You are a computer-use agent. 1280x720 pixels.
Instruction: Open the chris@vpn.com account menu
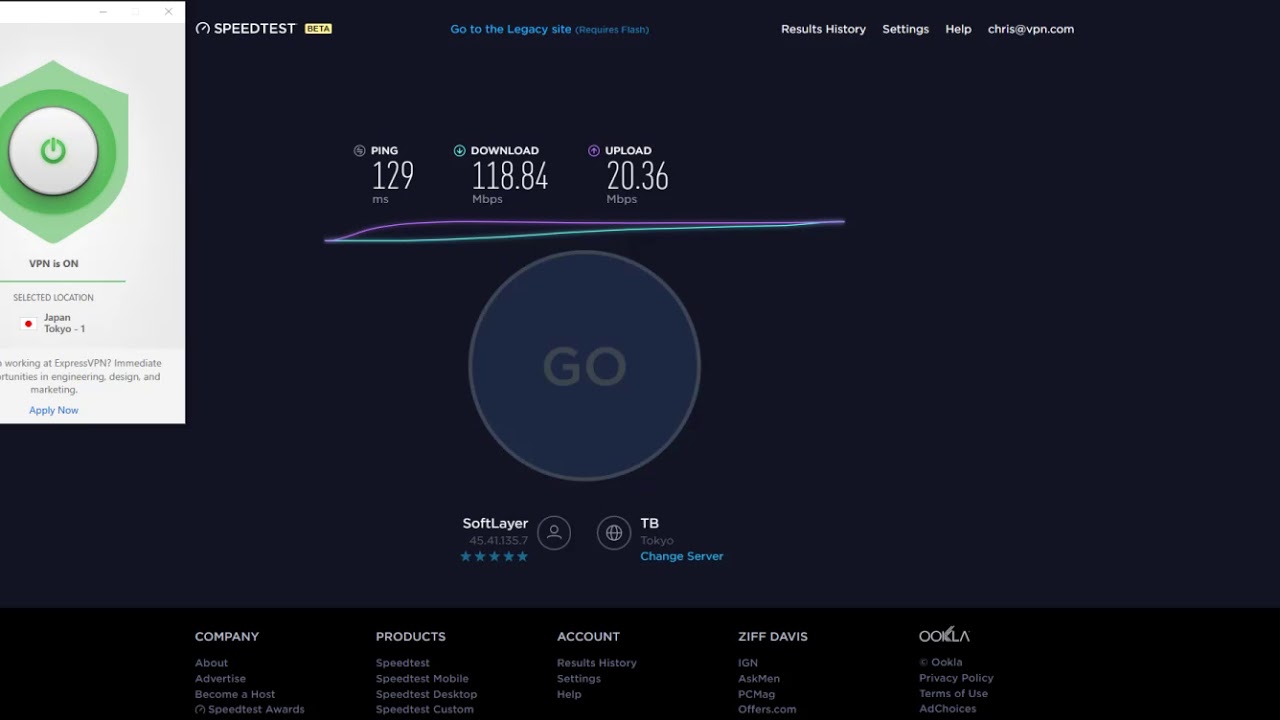(x=1030, y=29)
